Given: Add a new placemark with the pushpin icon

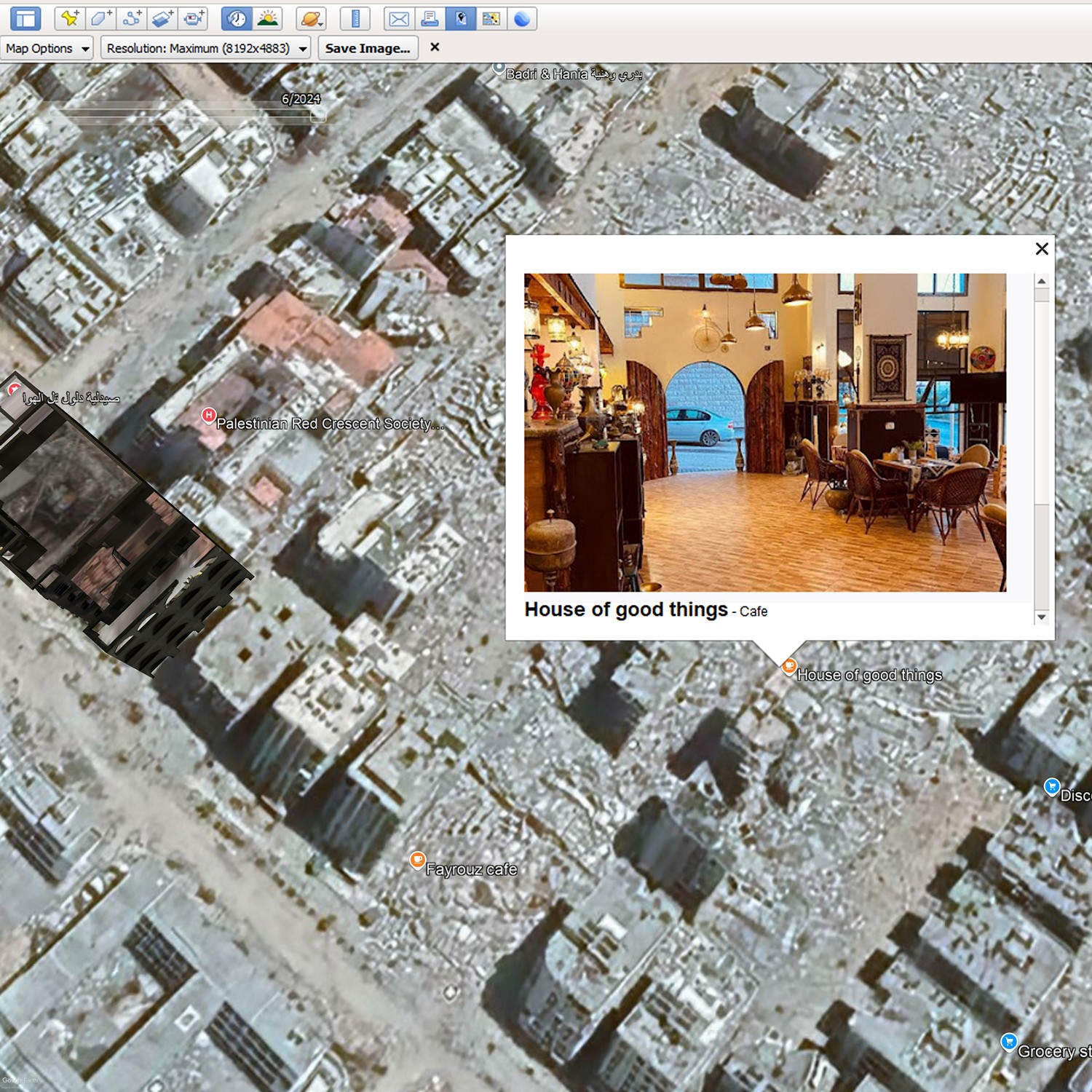Looking at the screenshot, I should point(70,18).
